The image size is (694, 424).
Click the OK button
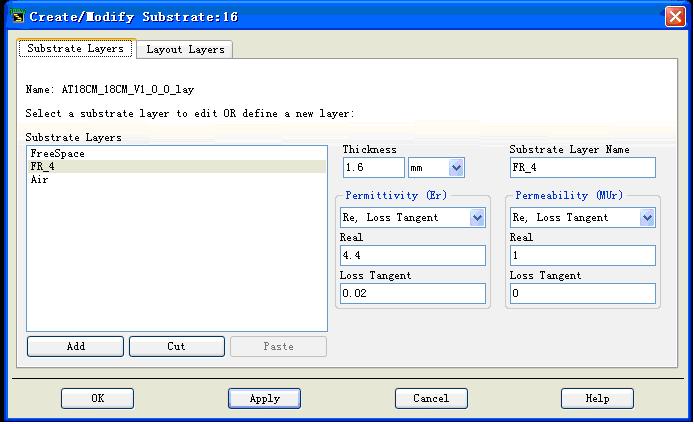click(x=97, y=398)
